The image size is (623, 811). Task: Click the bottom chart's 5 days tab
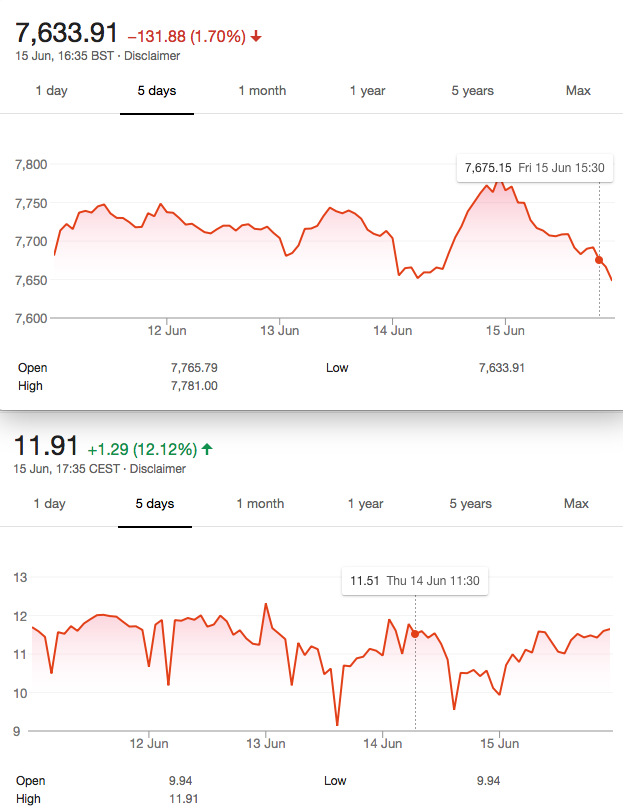[x=155, y=503]
